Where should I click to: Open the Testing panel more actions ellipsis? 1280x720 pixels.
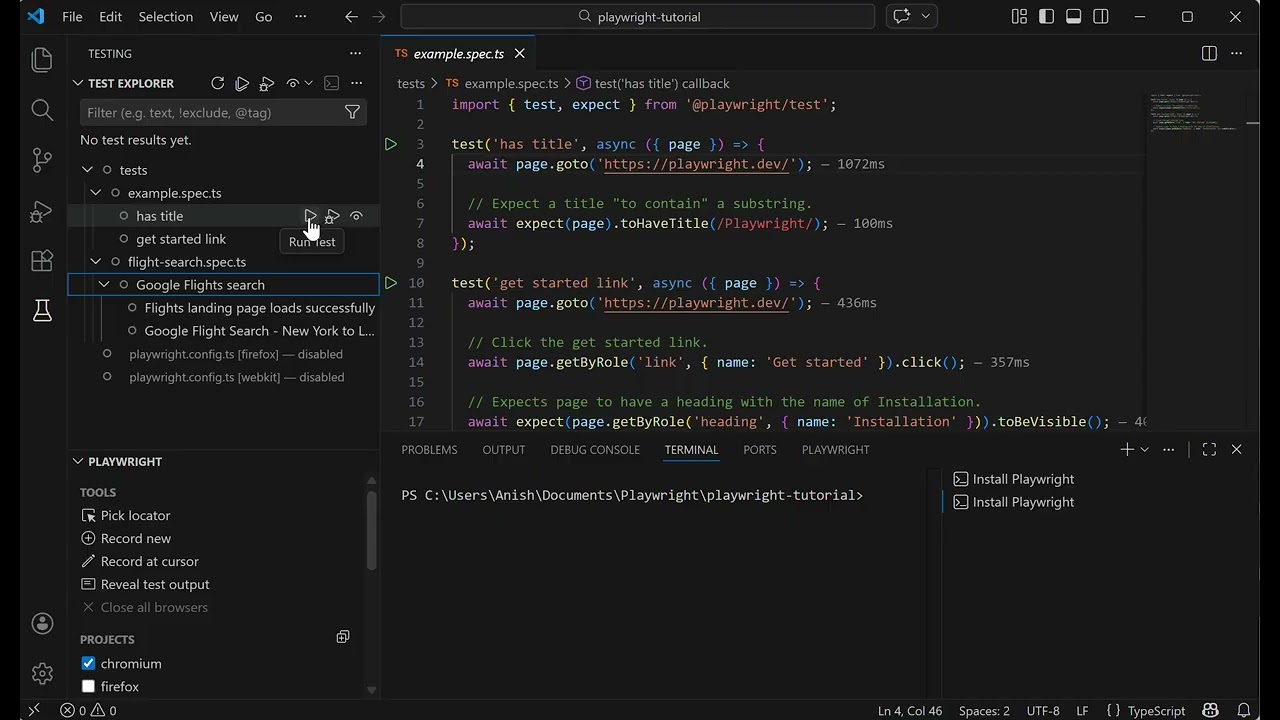[355, 54]
